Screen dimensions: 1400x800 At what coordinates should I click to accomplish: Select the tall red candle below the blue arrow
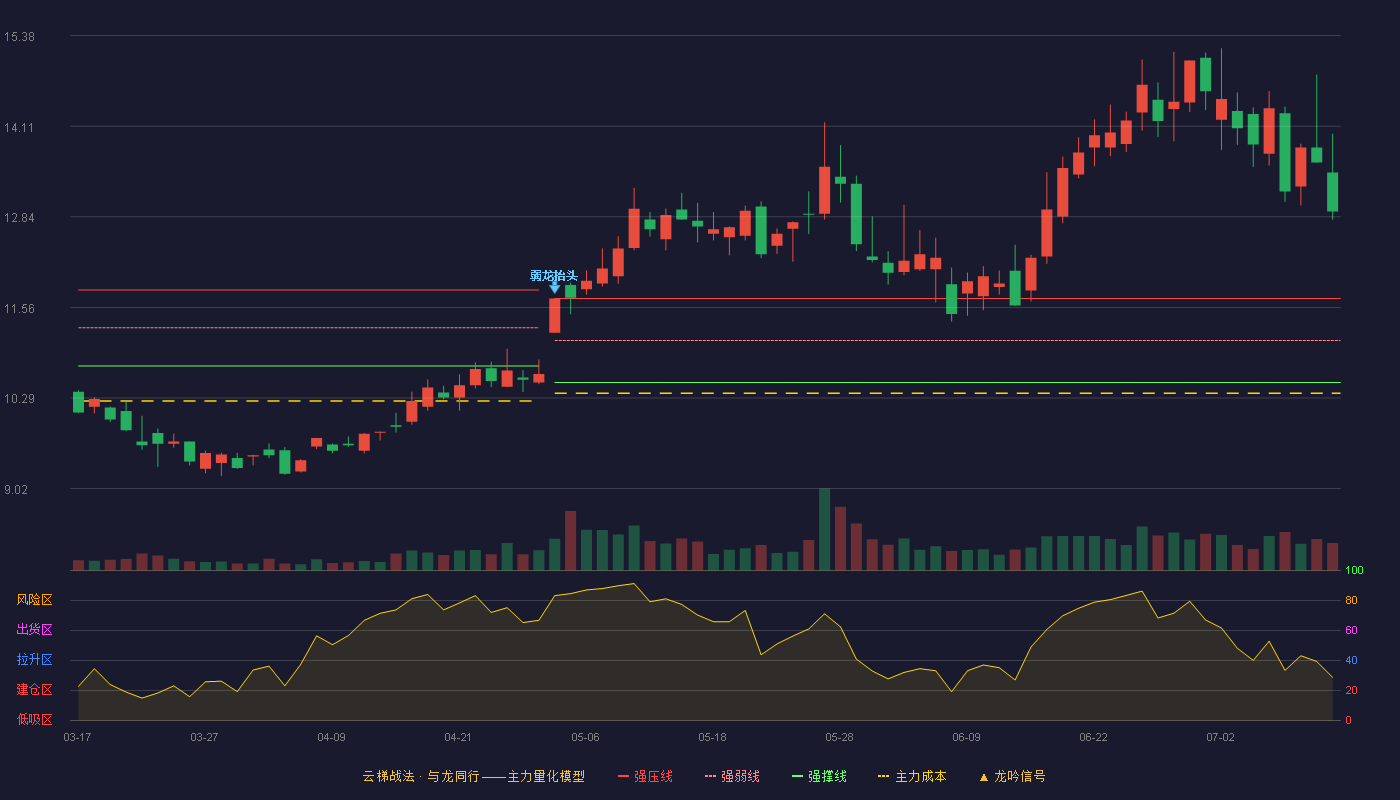[554, 315]
